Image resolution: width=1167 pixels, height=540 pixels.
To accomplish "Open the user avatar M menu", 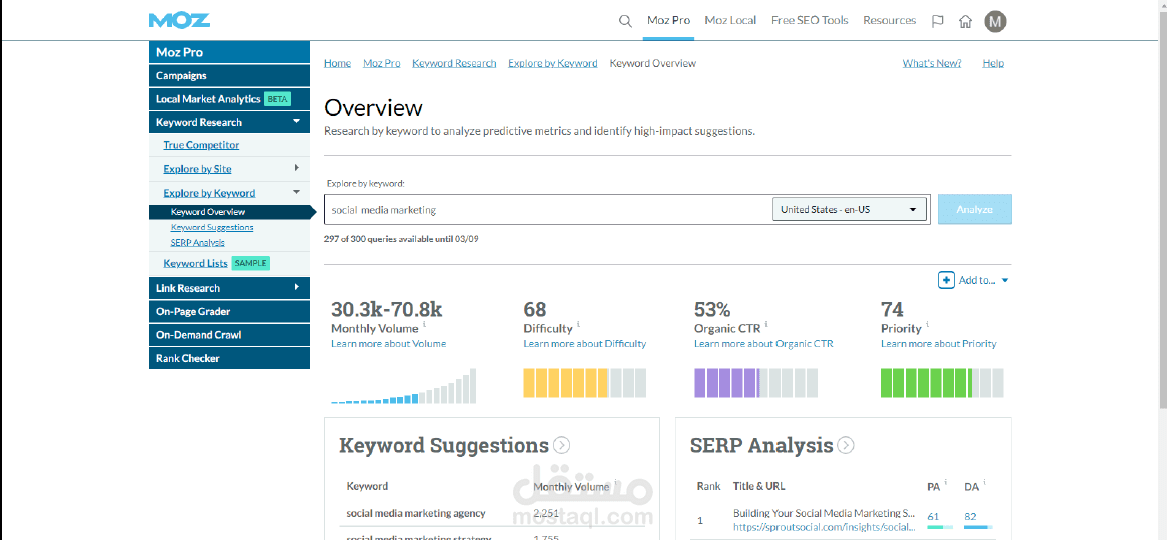I will pos(995,21).
